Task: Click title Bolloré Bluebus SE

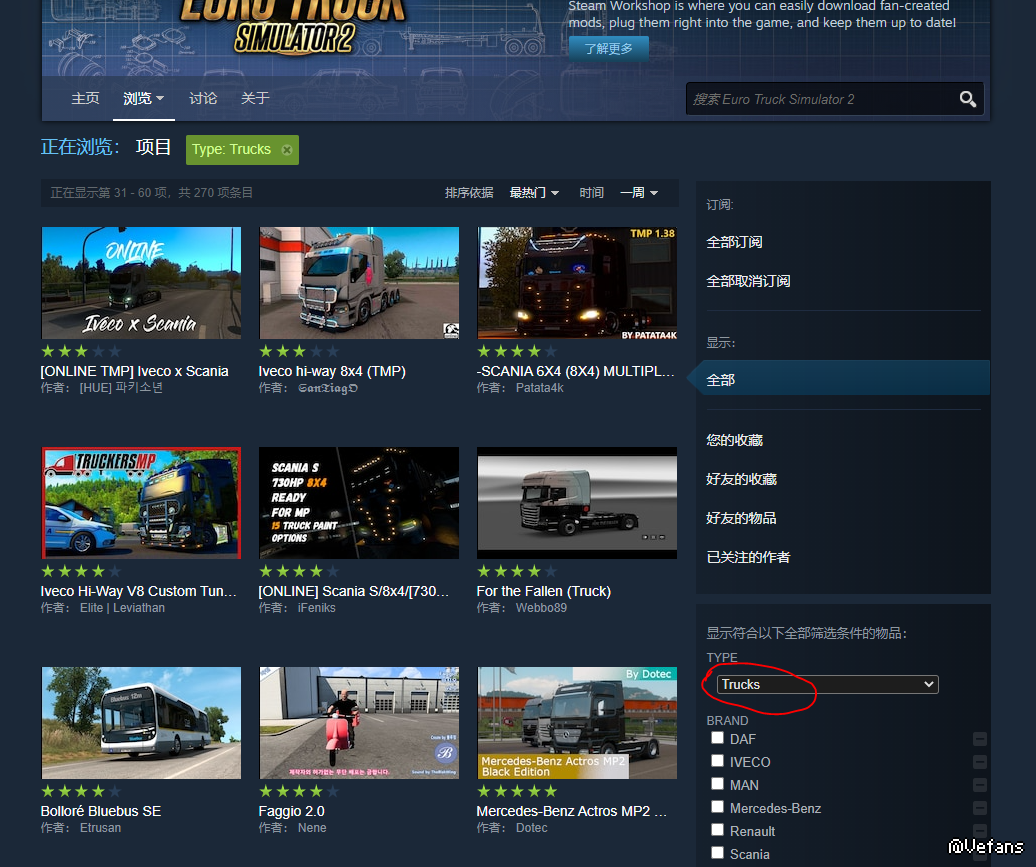Action: [x=101, y=811]
